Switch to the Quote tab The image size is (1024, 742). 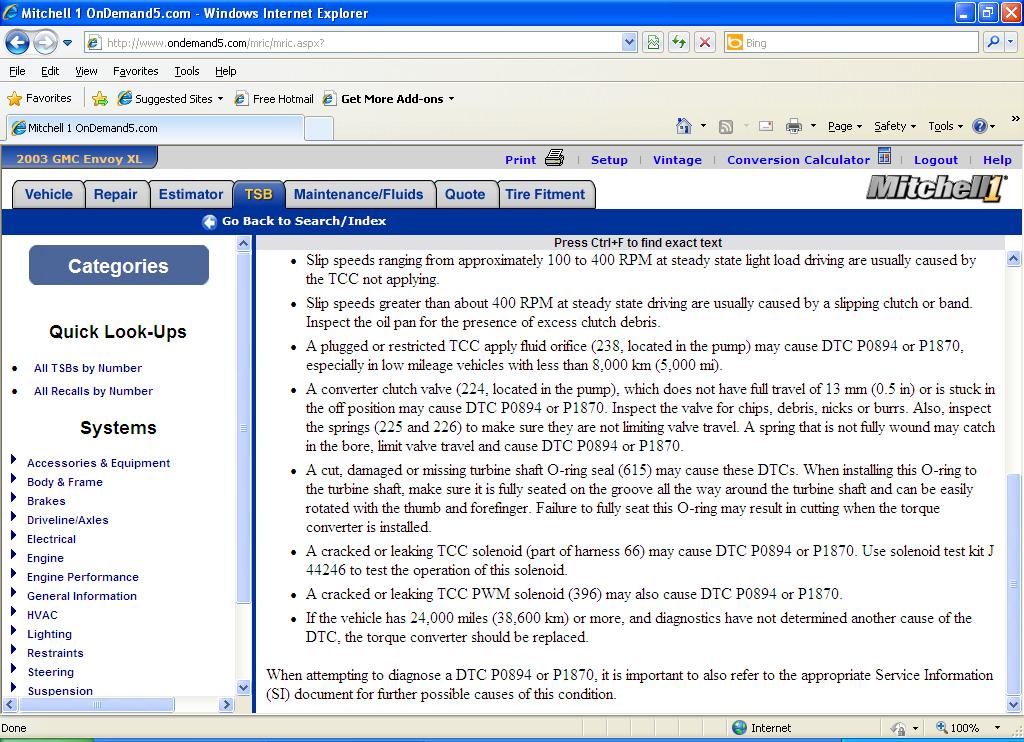(x=465, y=195)
